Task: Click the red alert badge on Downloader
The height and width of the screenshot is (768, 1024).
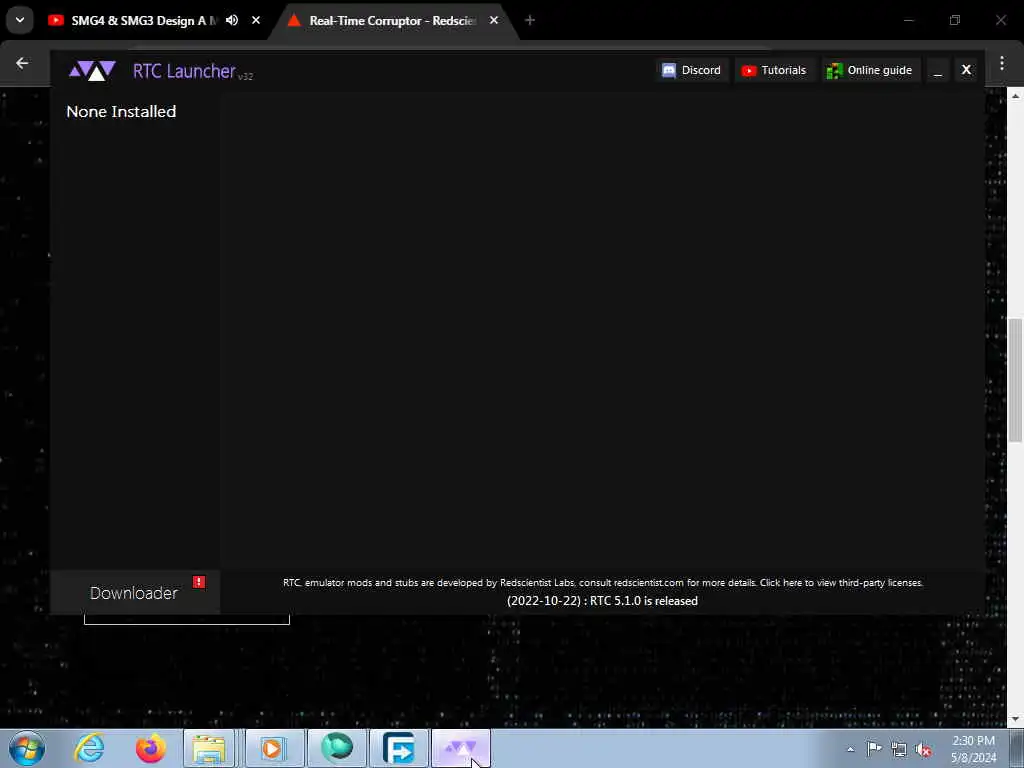Action: tap(199, 581)
